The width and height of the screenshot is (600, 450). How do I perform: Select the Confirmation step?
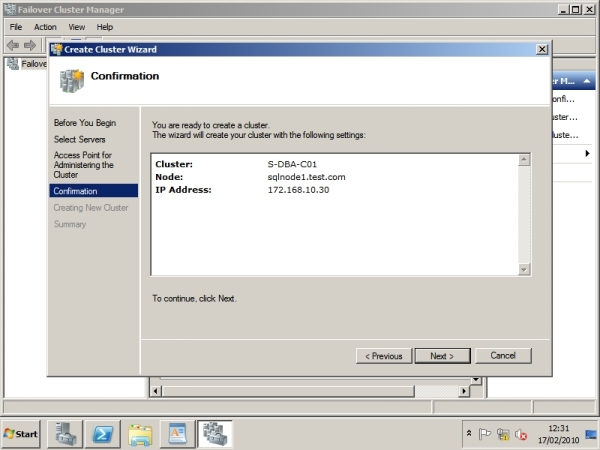[93, 191]
